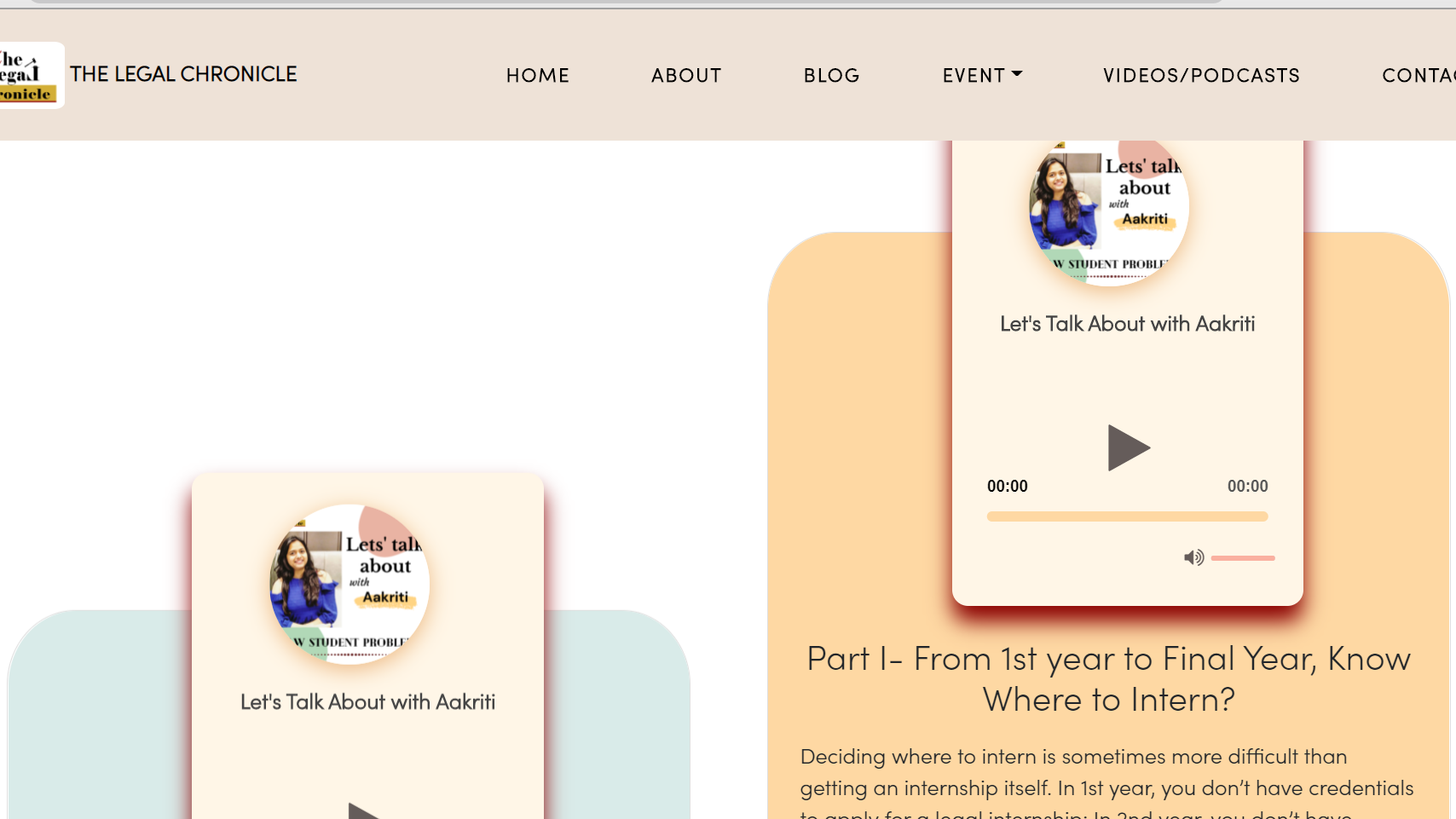The image size is (1456, 819).
Task: Click THE LEGAL CHRONICLE site title
Action: click(183, 74)
